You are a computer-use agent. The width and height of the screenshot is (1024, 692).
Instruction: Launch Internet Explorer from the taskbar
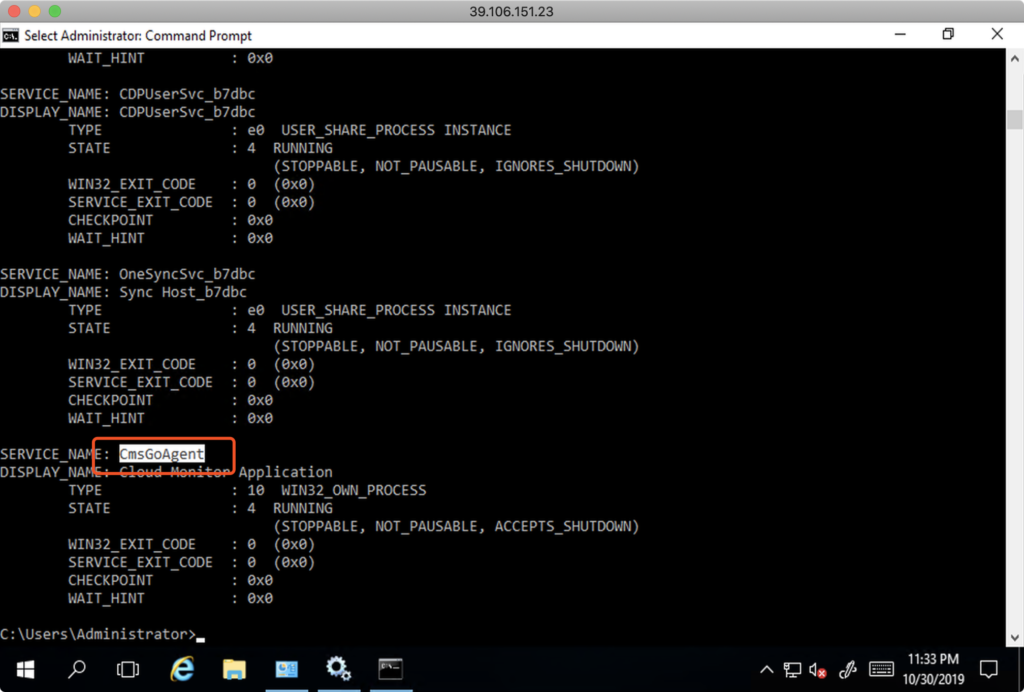182,668
